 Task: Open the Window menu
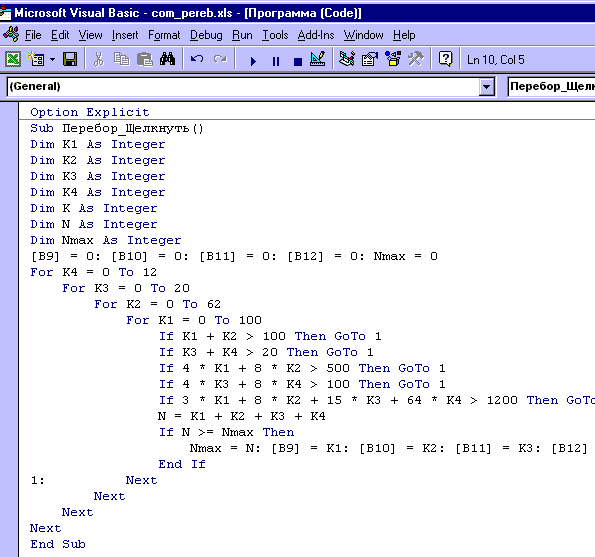pyautogui.click(x=364, y=35)
